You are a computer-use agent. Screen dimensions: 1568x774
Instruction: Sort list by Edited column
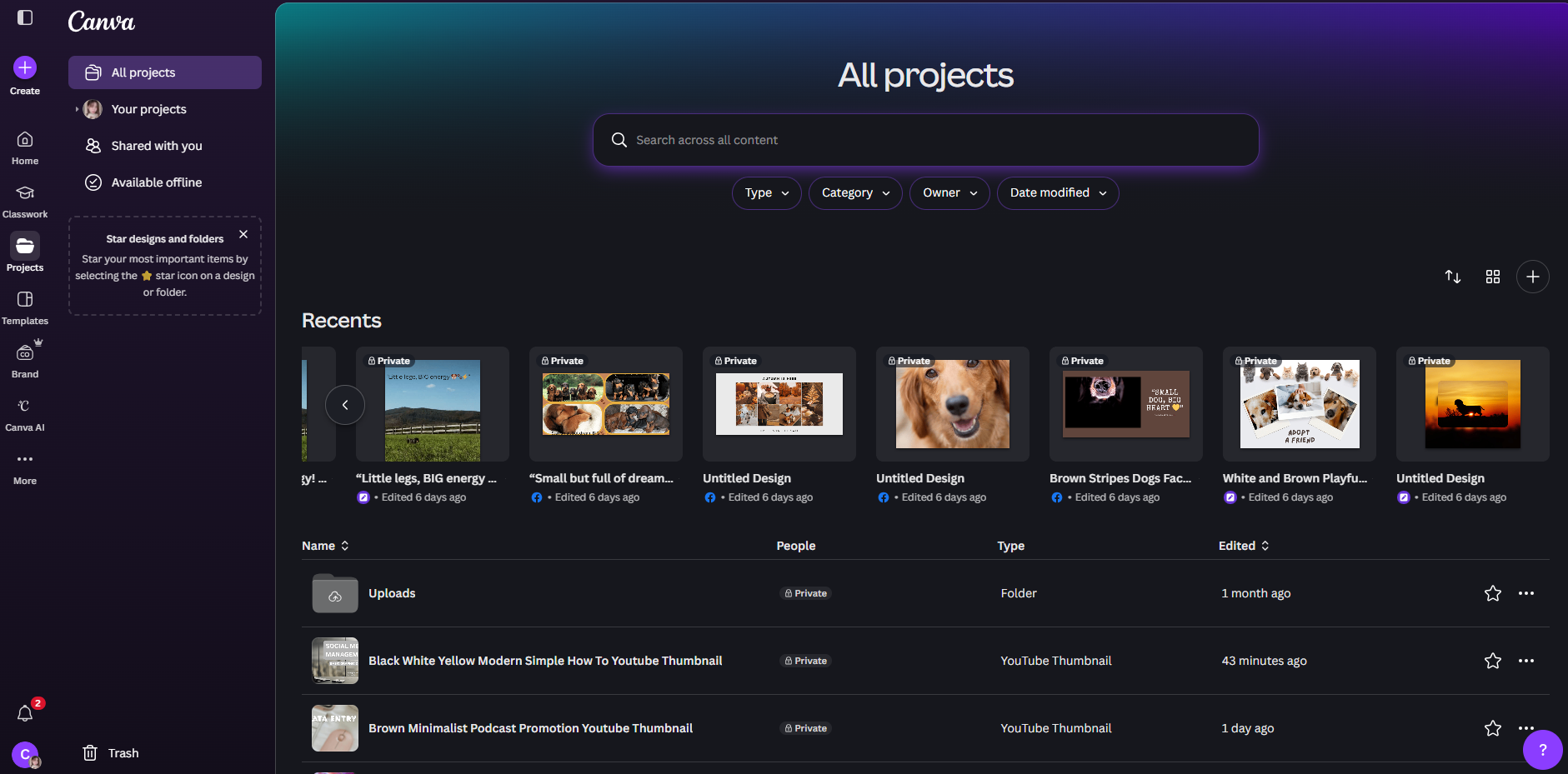(1244, 546)
